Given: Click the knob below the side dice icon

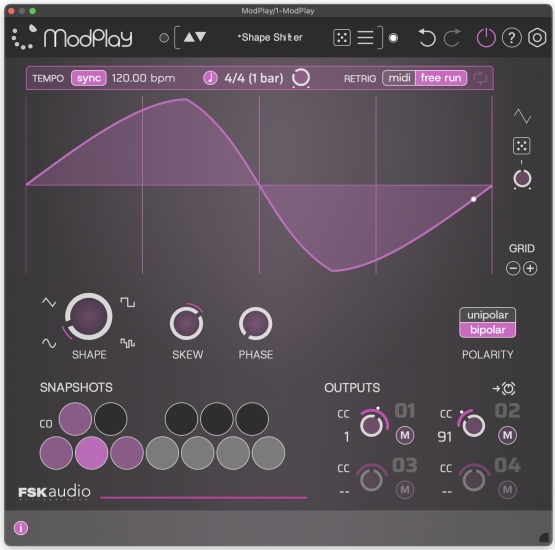Looking at the screenshot, I should pos(522,178).
